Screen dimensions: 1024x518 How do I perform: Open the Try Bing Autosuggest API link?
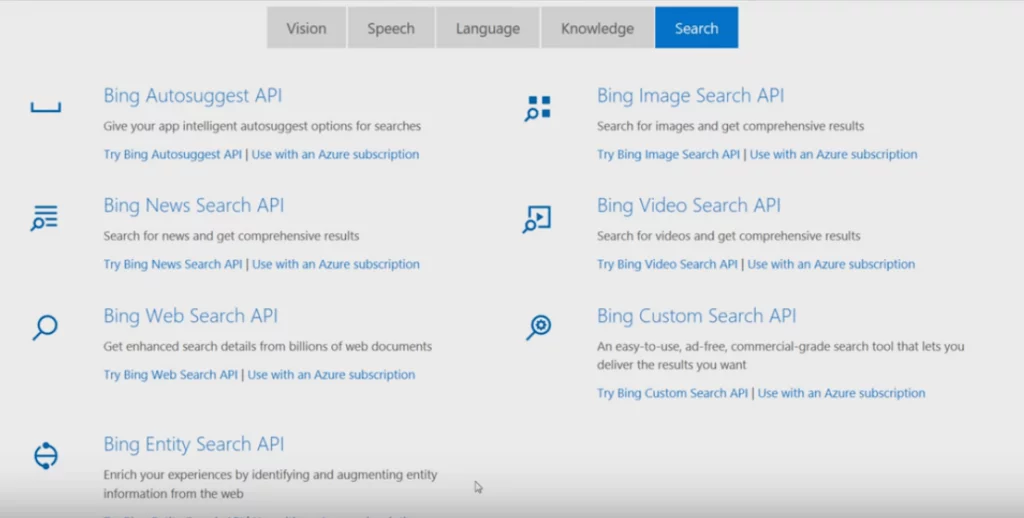pyautogui.click(x=172, y=155)
